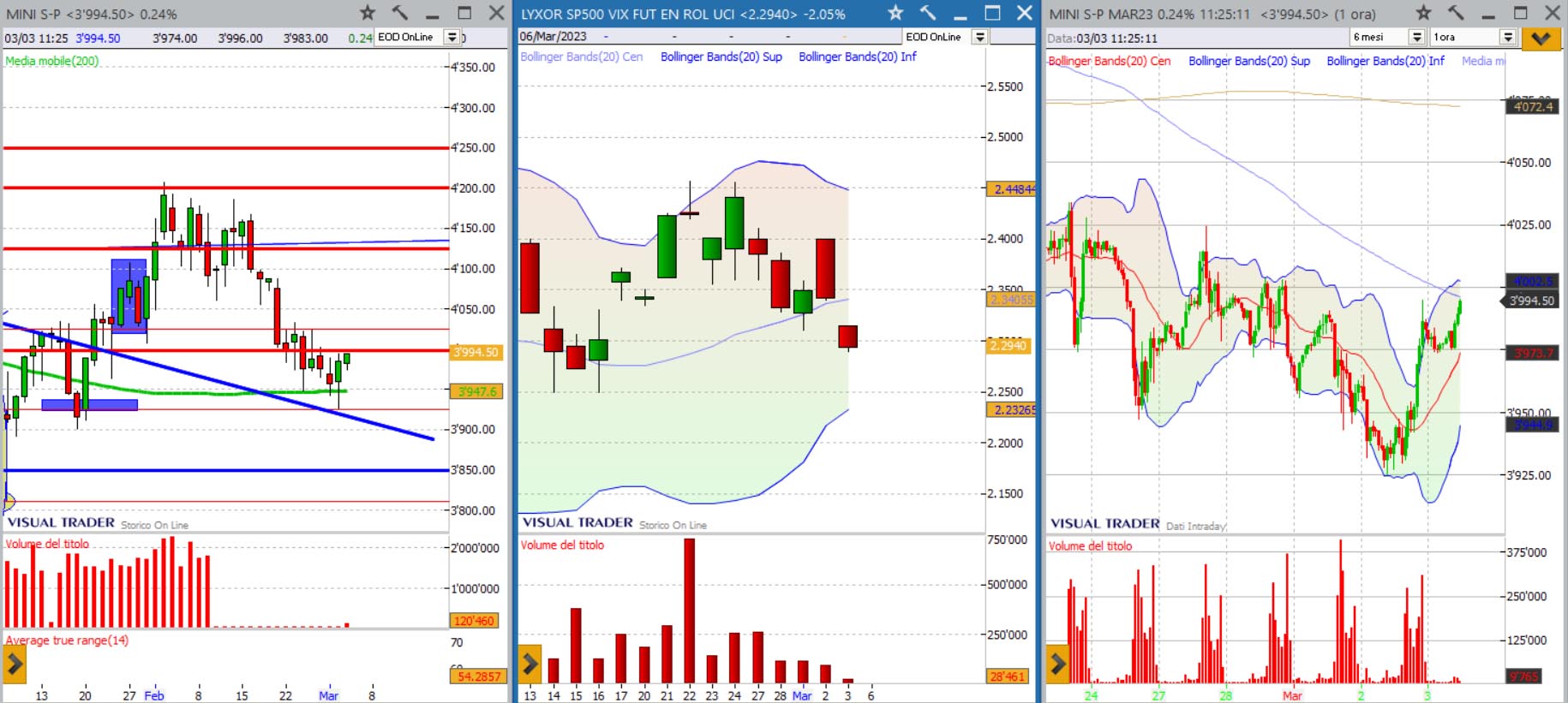
Task: Click 'Mar' label on MAR23 intraday time axis
Action: (1292, 695)
